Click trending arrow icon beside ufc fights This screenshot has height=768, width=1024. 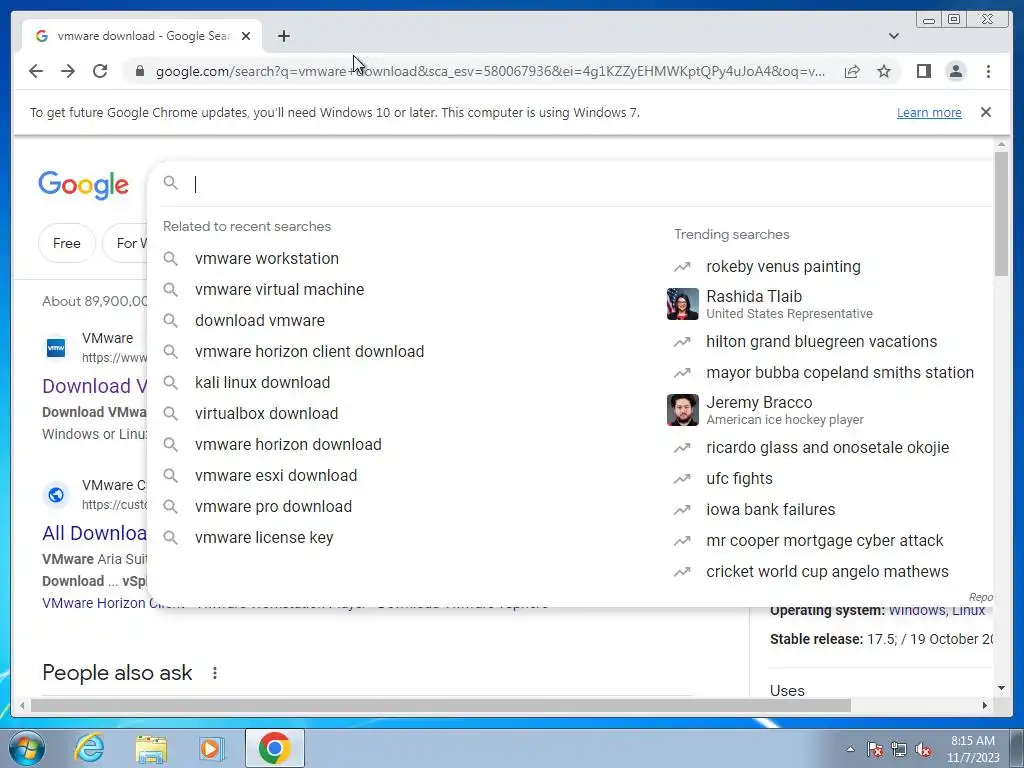[x=682, y=479]
